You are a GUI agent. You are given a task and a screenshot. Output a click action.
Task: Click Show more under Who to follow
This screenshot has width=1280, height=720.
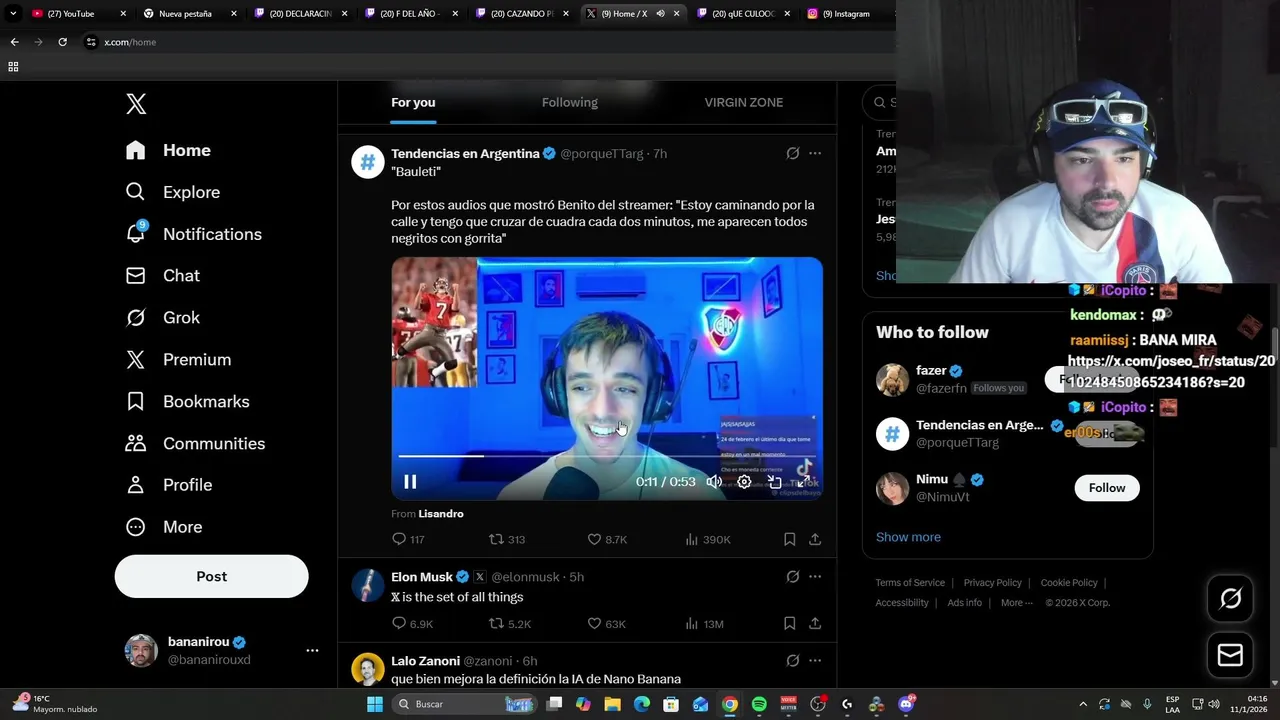pyautogui.click(x=908, y=537)
